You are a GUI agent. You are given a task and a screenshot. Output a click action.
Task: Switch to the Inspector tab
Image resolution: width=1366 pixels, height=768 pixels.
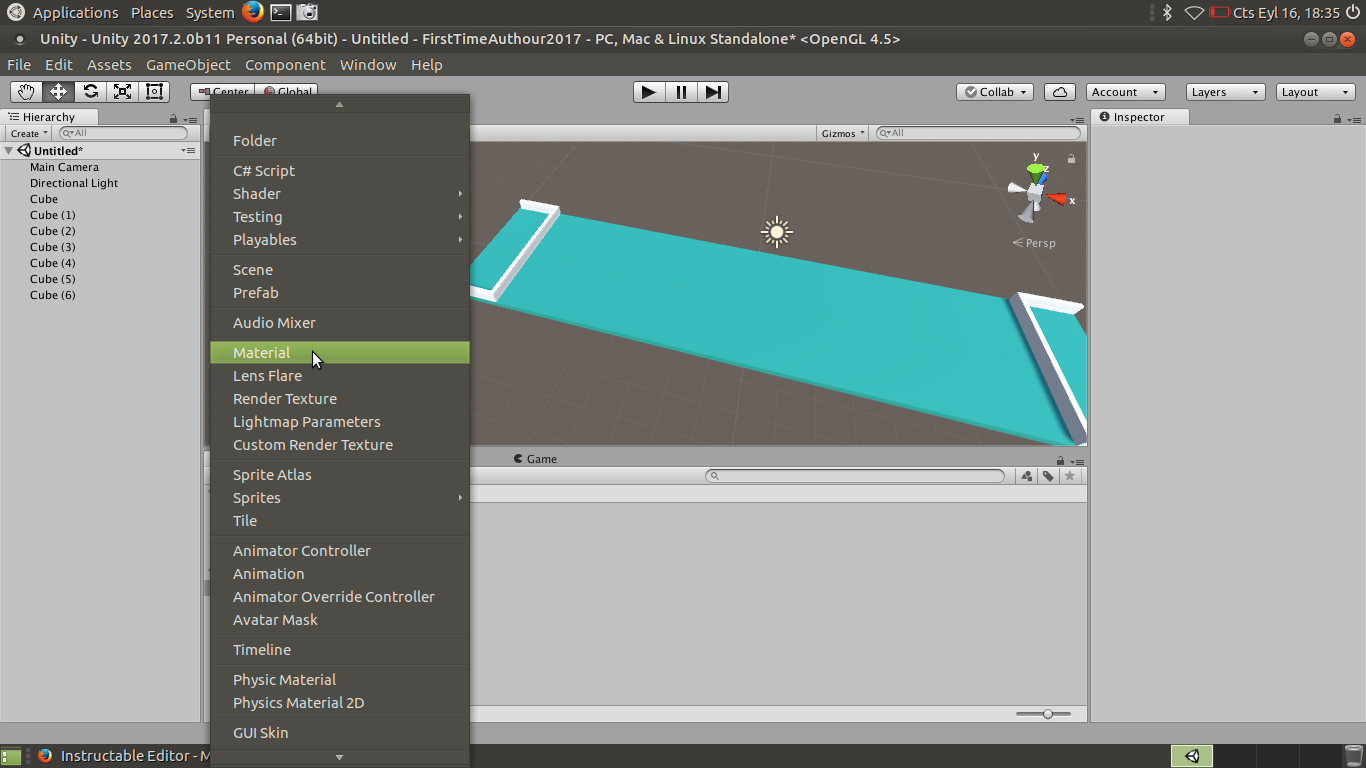click(1139, 117)
